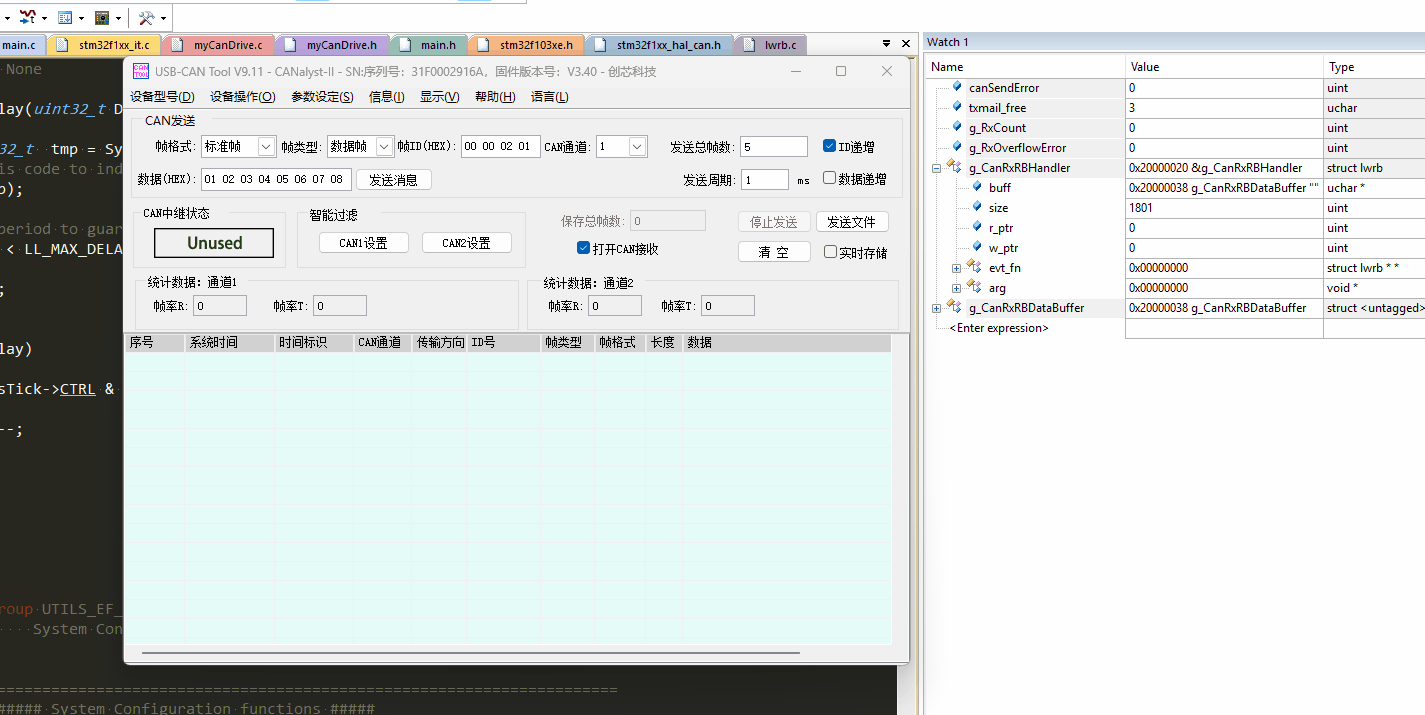1425x715 pixels.
Task: Click the channel 1 帧率R field
Action: [x=220, y=306]
